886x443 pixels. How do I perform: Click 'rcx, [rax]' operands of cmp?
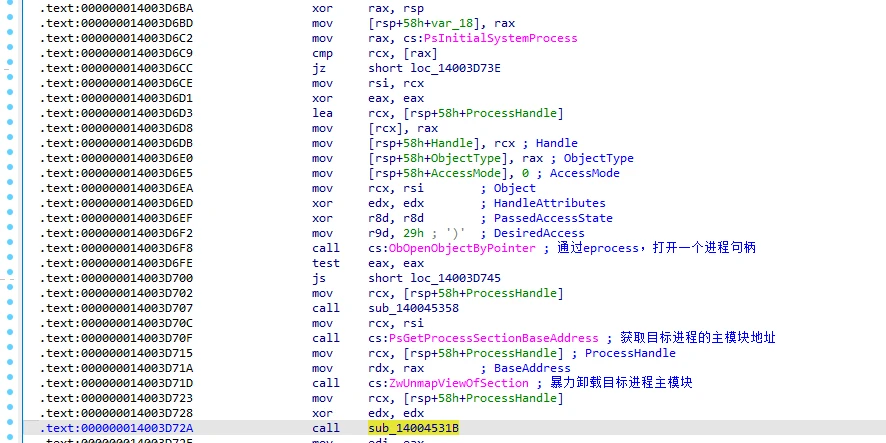pos(402,54)
